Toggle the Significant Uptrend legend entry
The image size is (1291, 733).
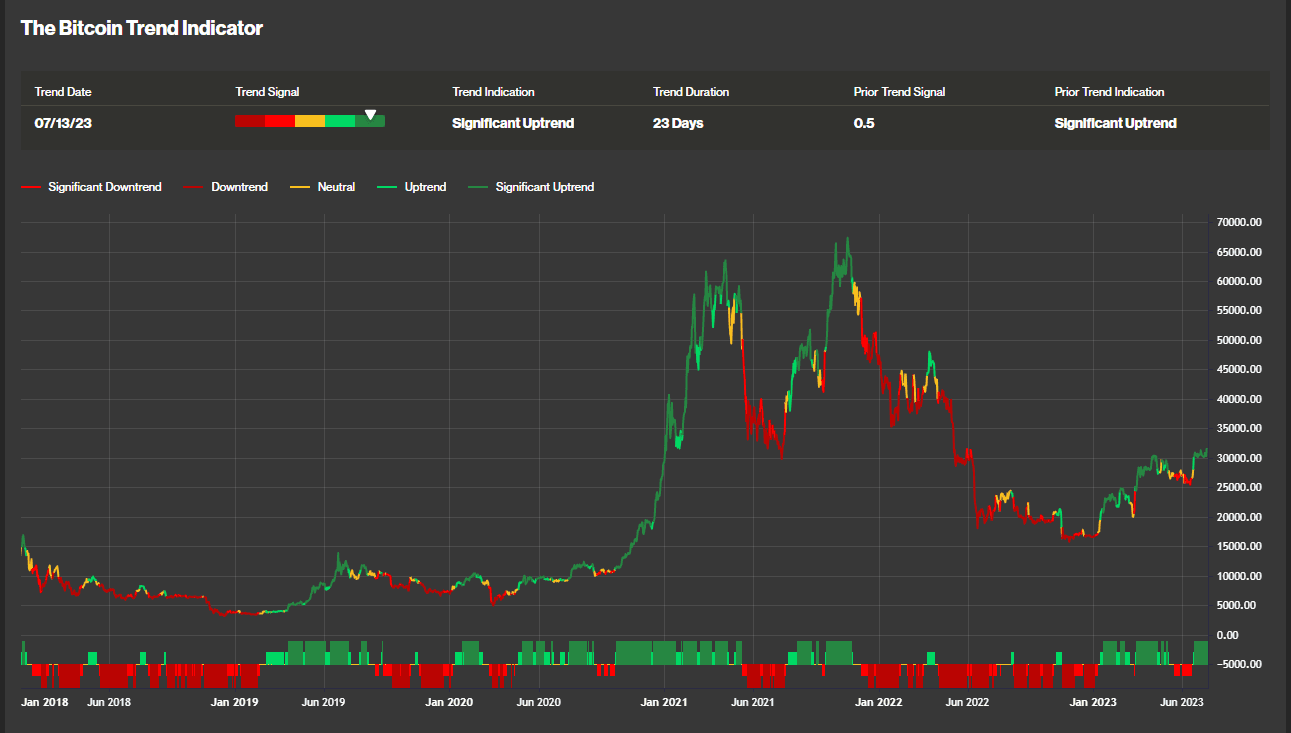pyautogui.click(x=531, y=187)
